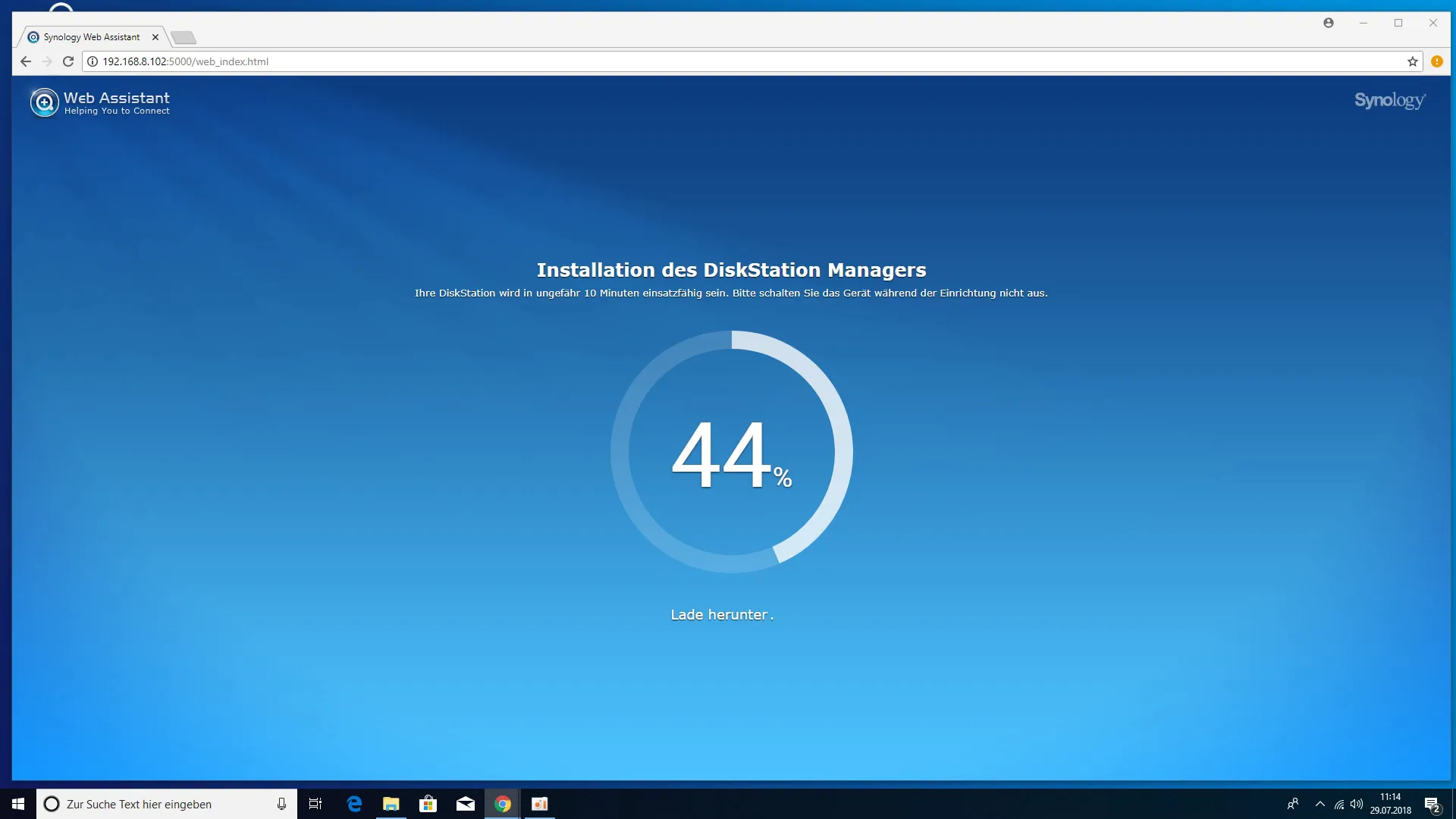Screen dimensions: 1456x819
Task: Click the orange app icon right of Chrome in taskbar
Action: click(x=540, y=804)
